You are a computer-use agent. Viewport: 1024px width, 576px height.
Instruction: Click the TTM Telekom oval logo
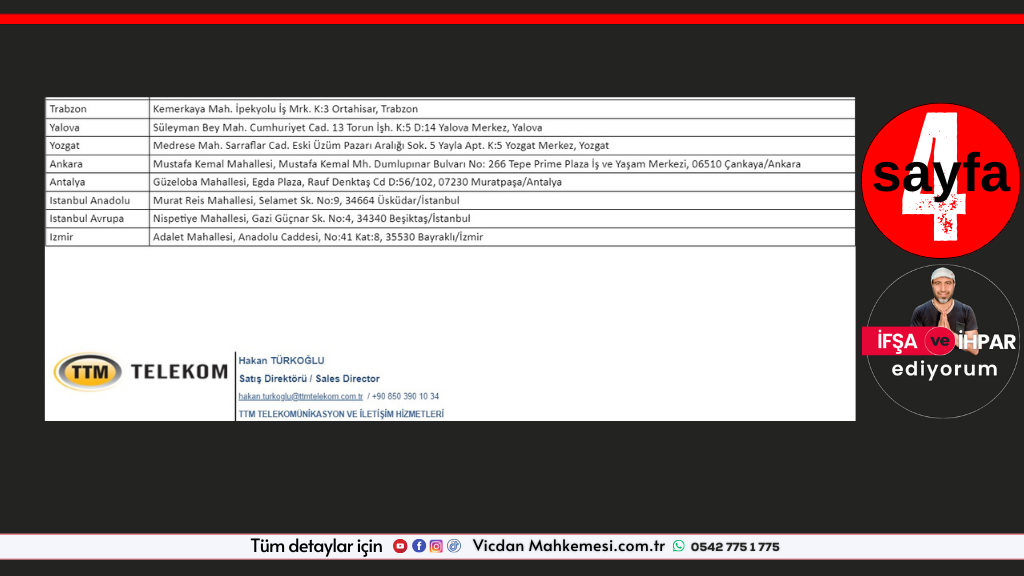[x=88, y=372]
